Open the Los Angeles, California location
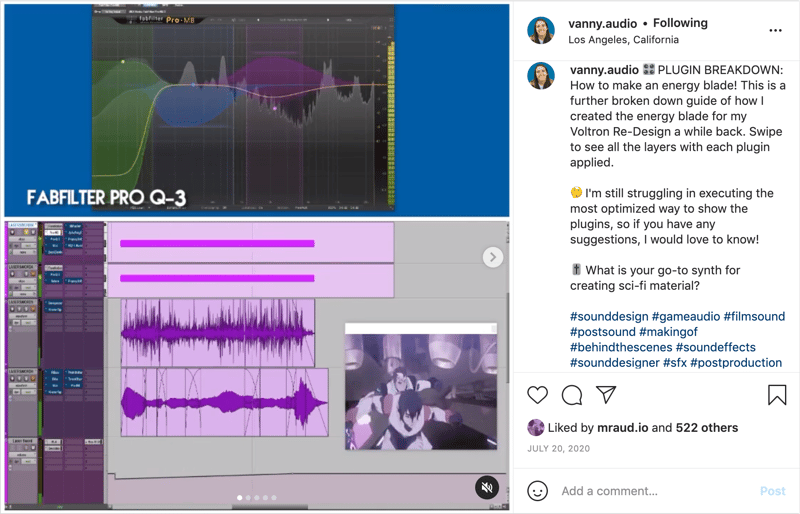This screenshot has height=514, width=800. [623, 40]
